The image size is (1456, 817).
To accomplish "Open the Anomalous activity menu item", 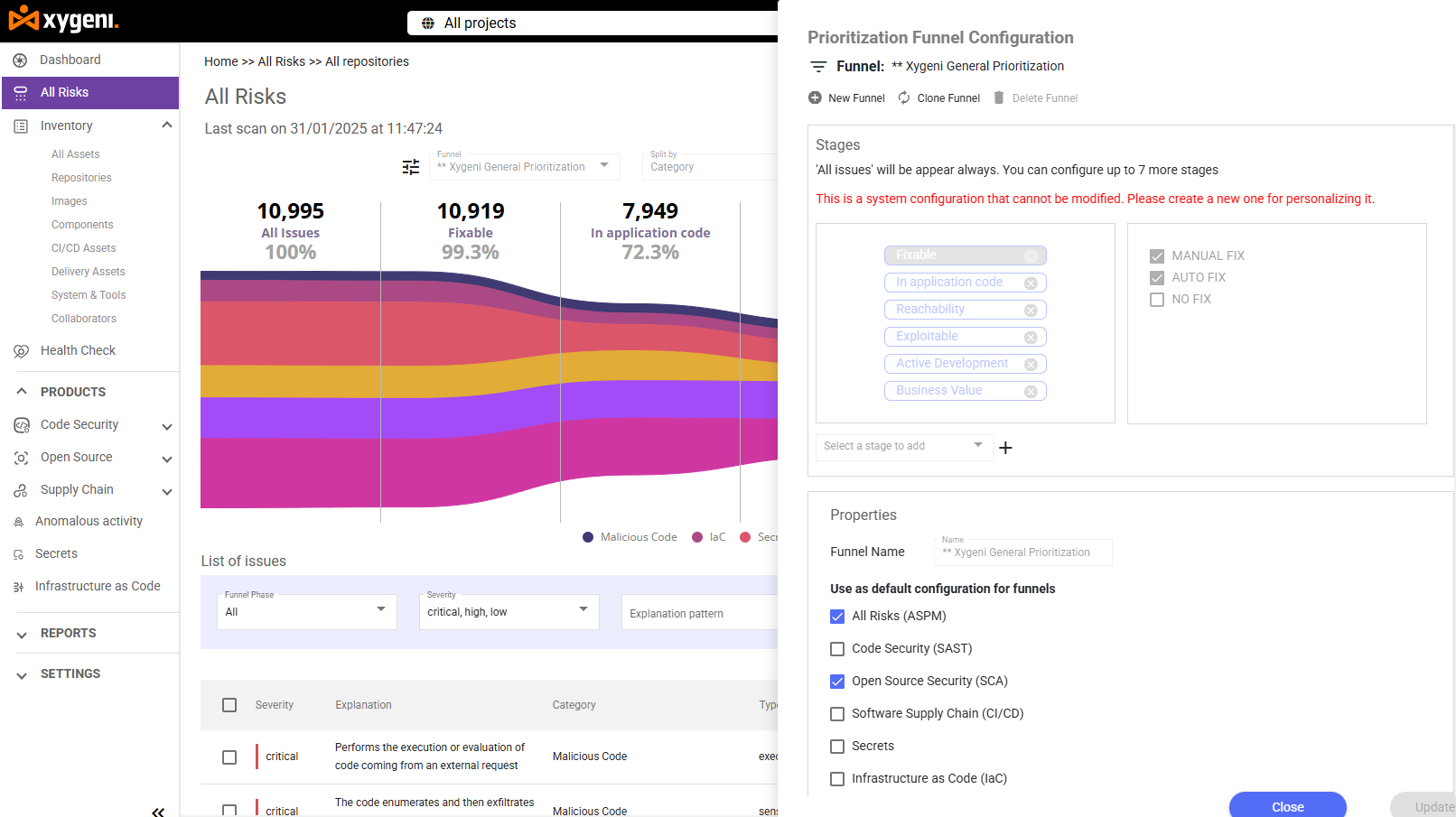I will (89, 521).
